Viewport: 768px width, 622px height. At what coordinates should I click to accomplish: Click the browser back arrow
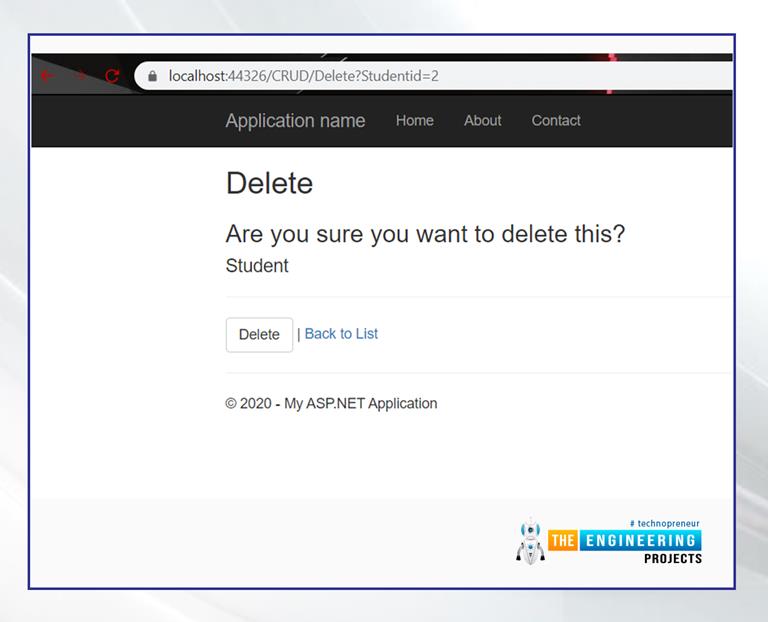pos(47,76)
